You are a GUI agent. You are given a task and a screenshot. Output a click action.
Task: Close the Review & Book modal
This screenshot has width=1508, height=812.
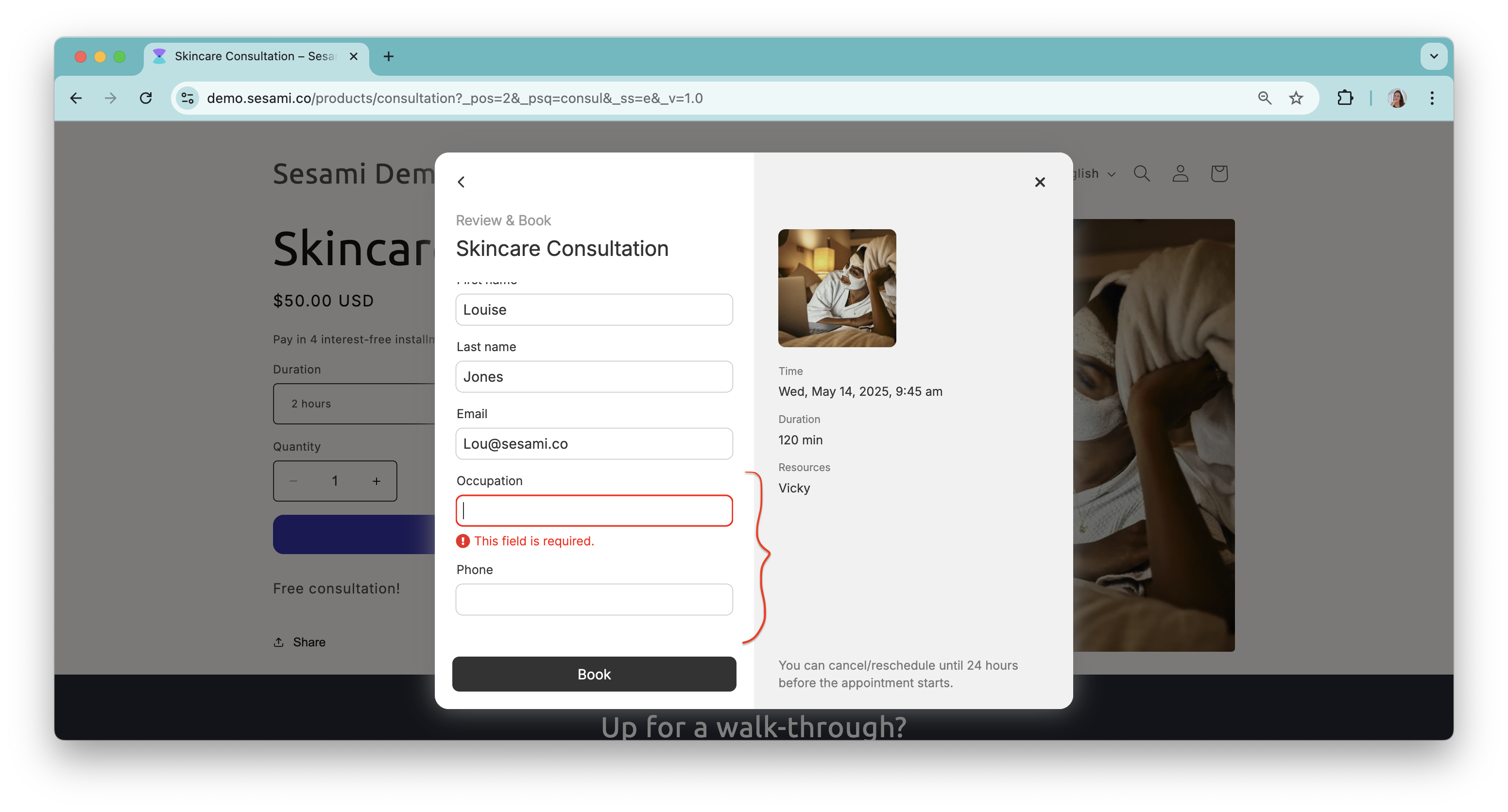coord(1040,182)
